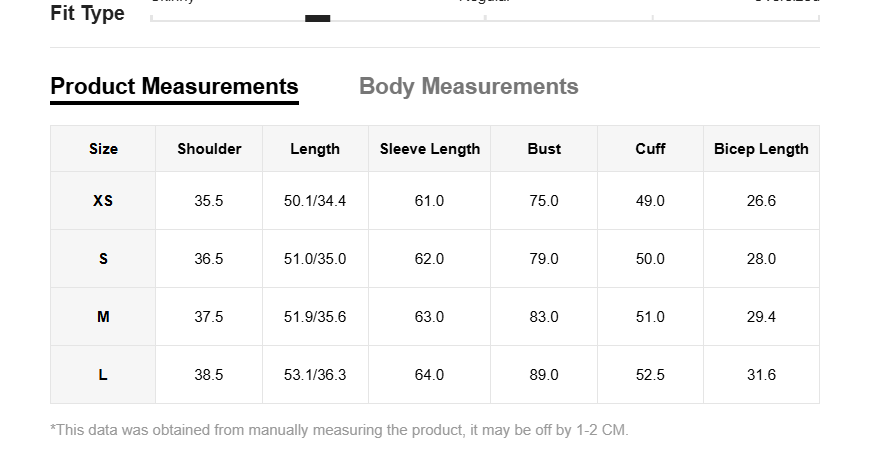
Task: Click the Size column header
Action: pos(103,149)
